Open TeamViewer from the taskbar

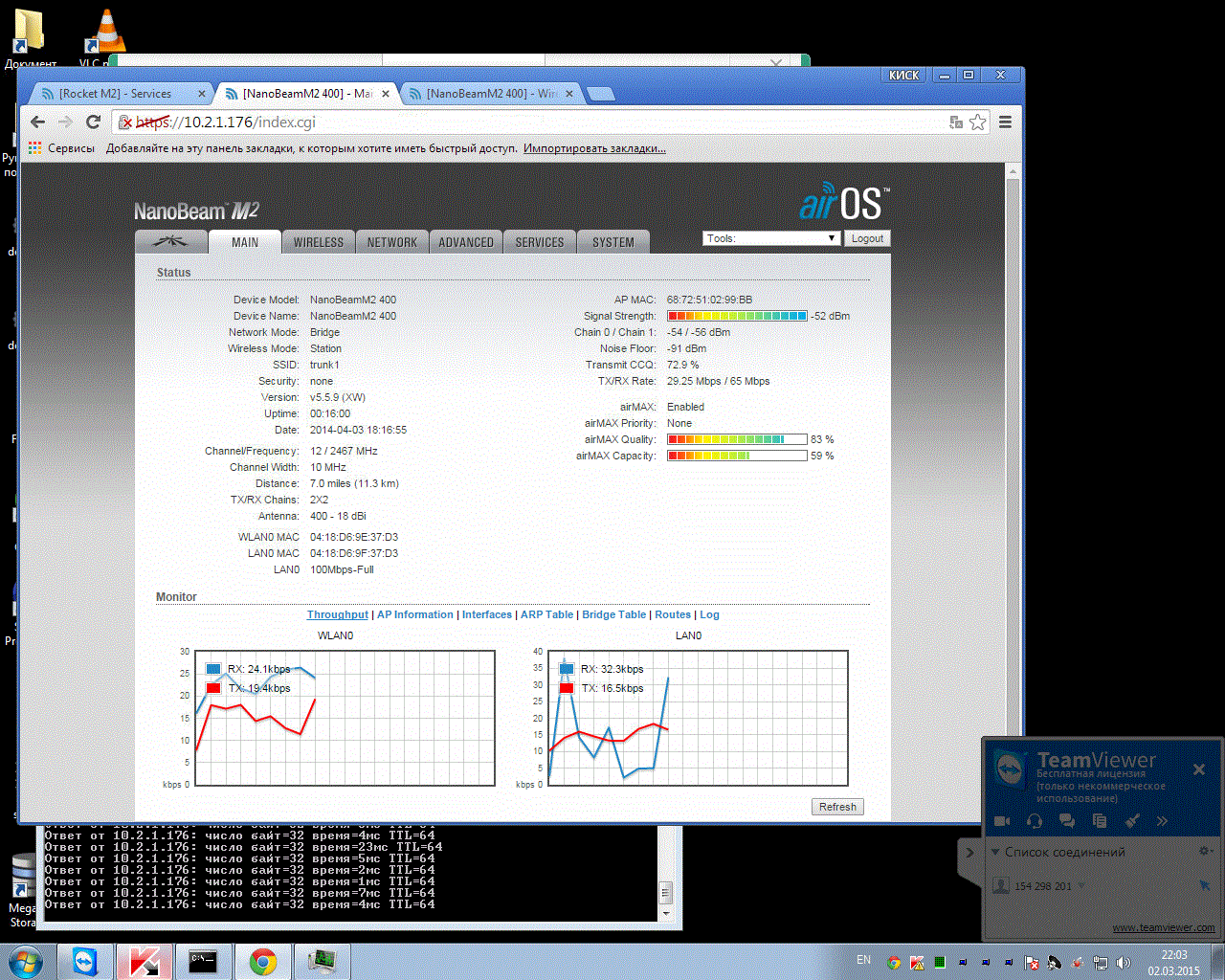85,962
